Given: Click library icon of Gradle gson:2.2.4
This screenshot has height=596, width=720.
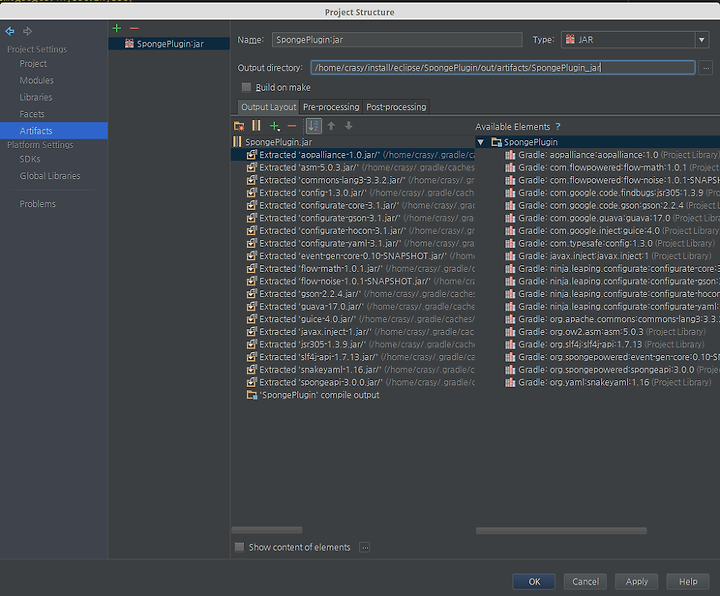Looking at the screenshot, I should 510,205.
